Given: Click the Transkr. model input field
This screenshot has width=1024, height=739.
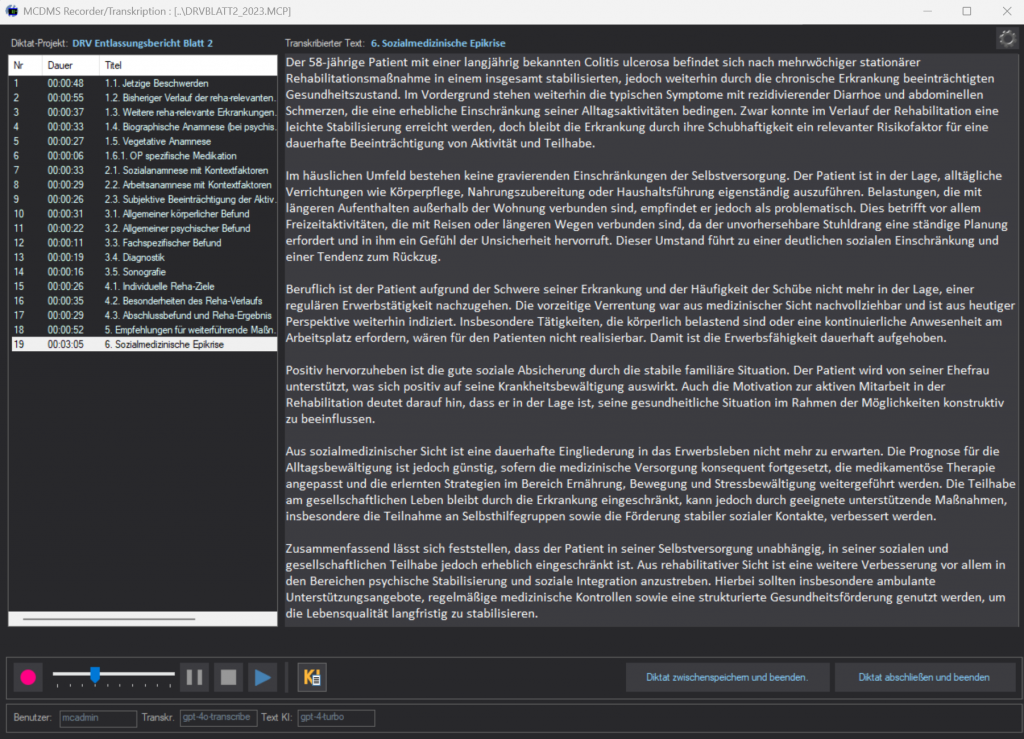Looking at the screenshot, I should 217,717.
